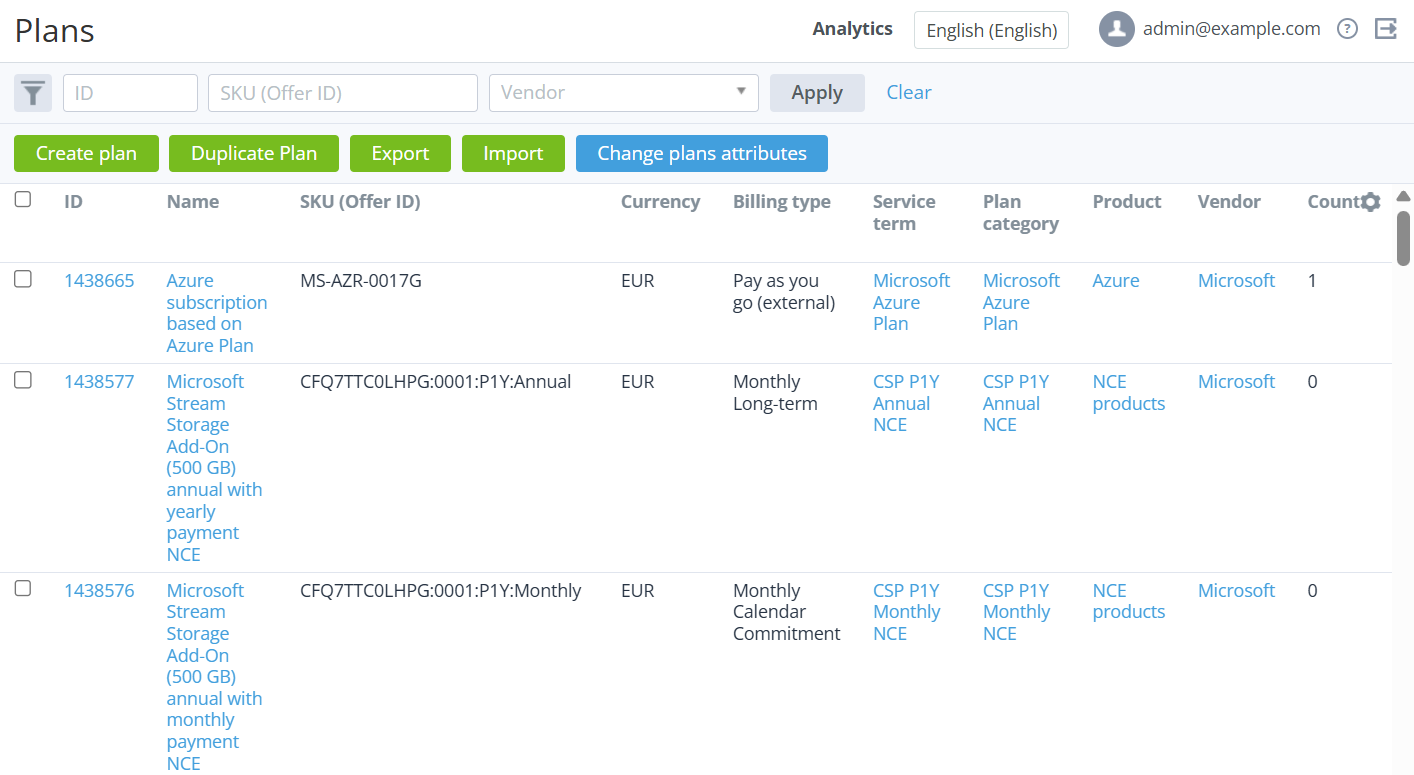The height and width of the screenshot is (775, 1414).
Task: Open CSP P1Y Monthly NCE plan category link
Action: click(1016, 612)
